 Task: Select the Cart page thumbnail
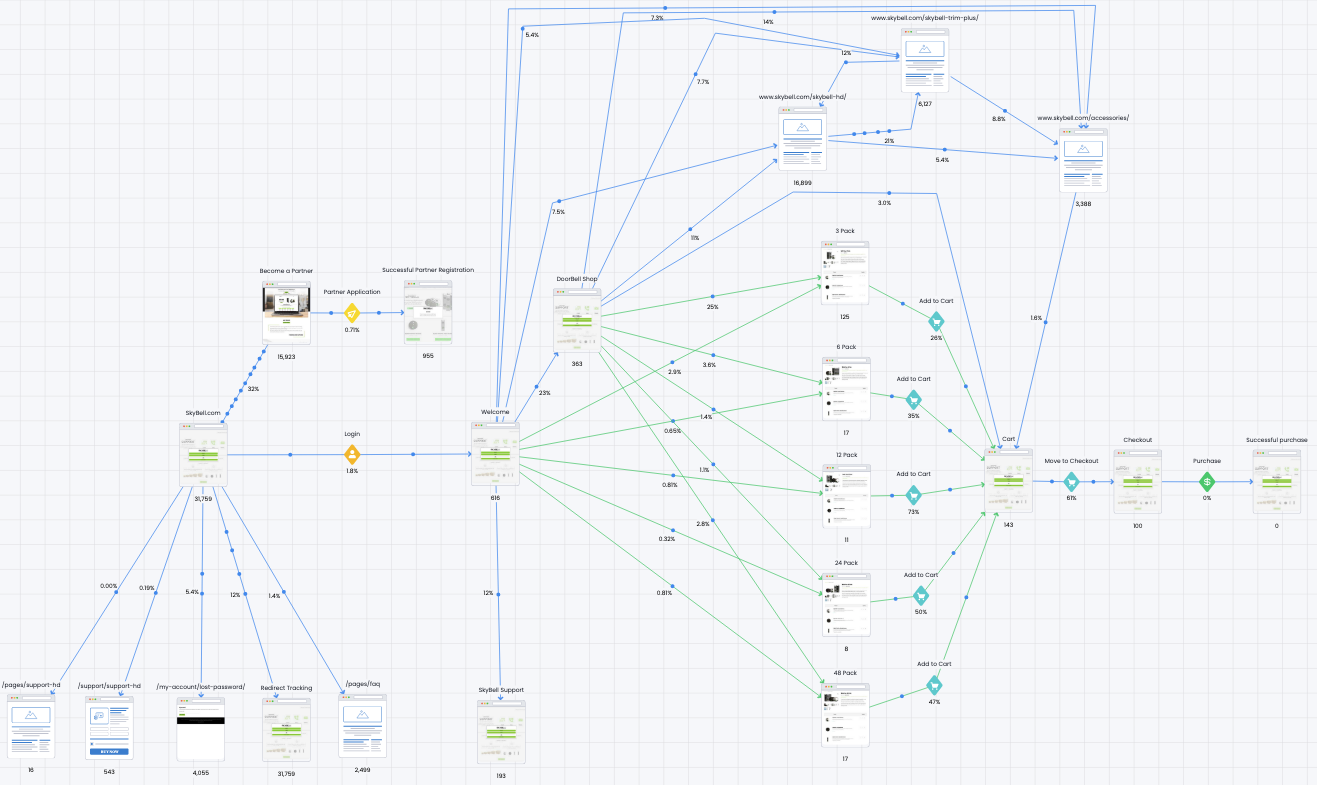(1008, 481)
